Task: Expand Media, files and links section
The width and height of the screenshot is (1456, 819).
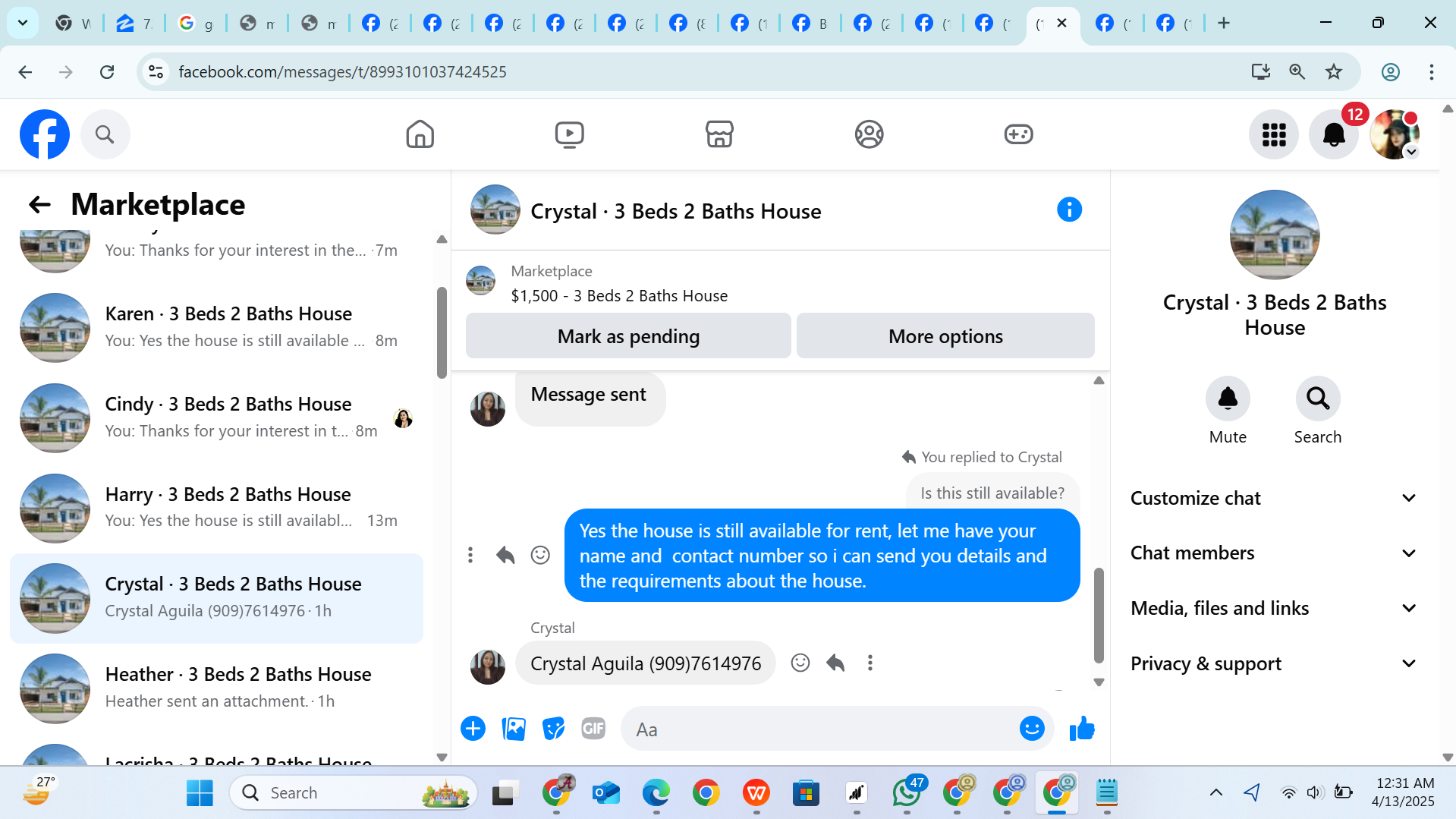Action: (x=1273, y=608)
